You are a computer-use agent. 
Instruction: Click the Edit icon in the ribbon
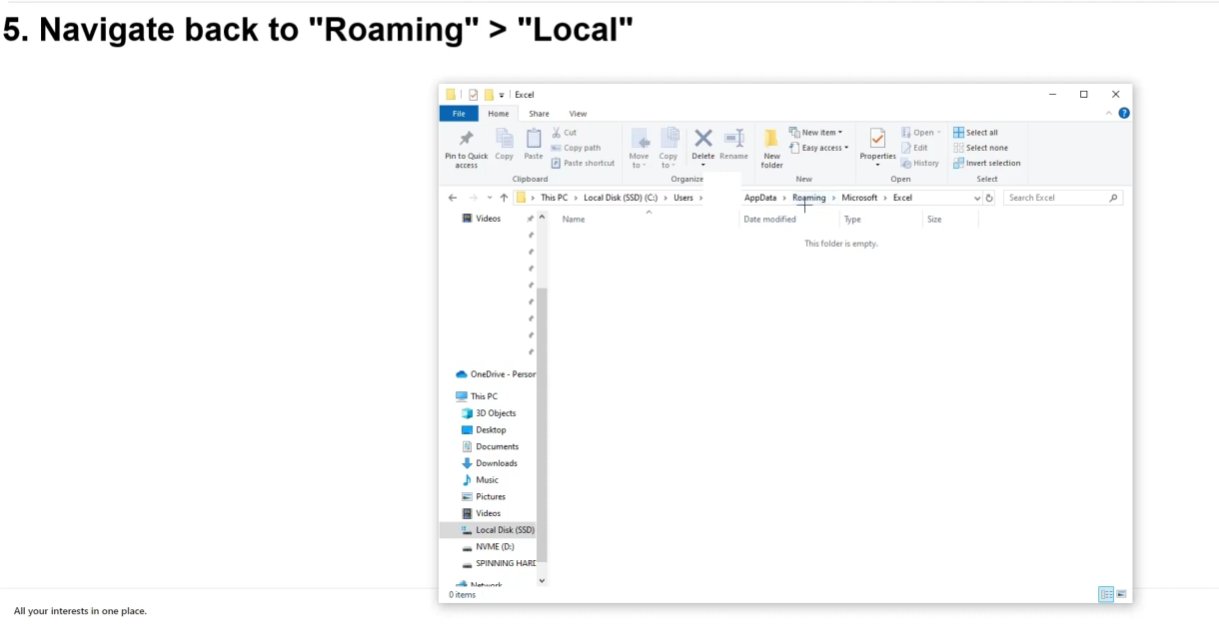[915, 147]
